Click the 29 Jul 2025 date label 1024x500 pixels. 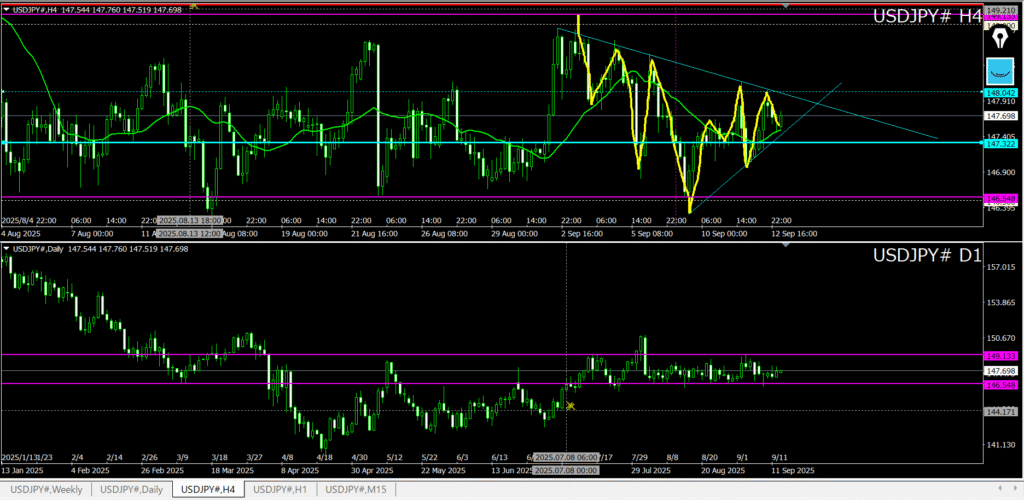tap(651, 470)
